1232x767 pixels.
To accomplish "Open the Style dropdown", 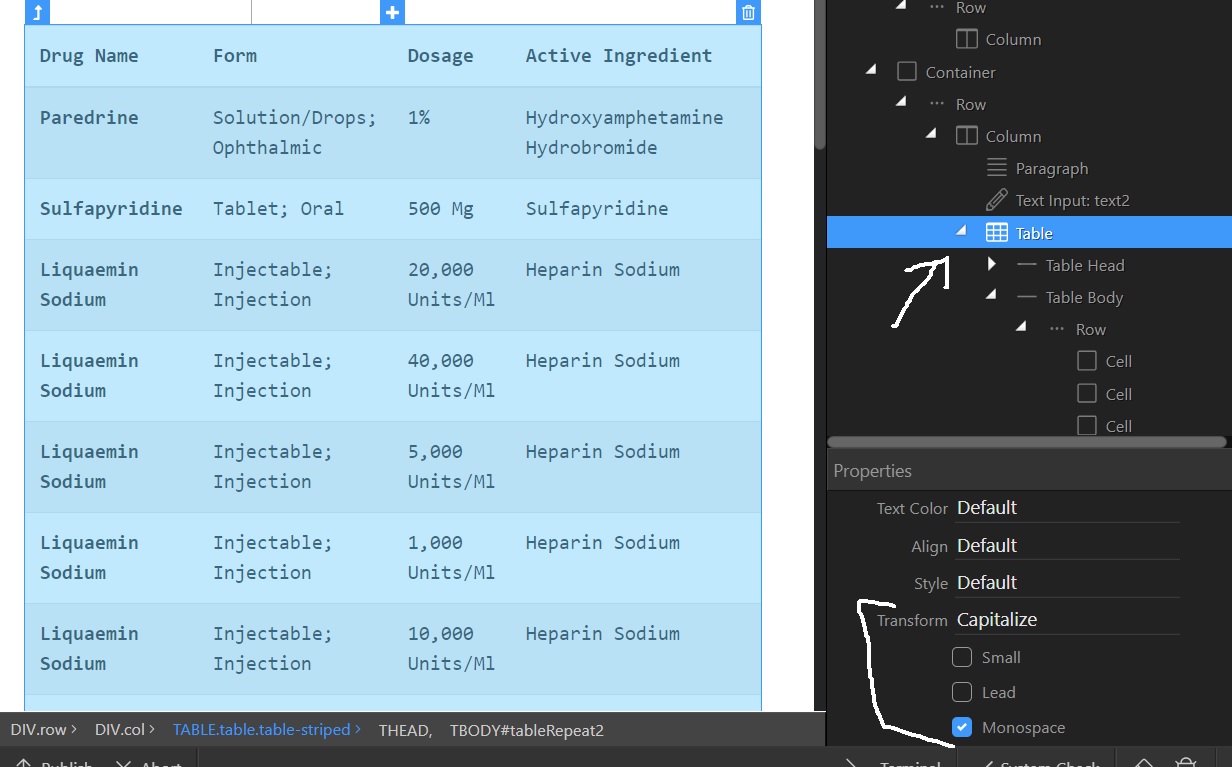I will pyautogui.click(x=1068, y=583).
